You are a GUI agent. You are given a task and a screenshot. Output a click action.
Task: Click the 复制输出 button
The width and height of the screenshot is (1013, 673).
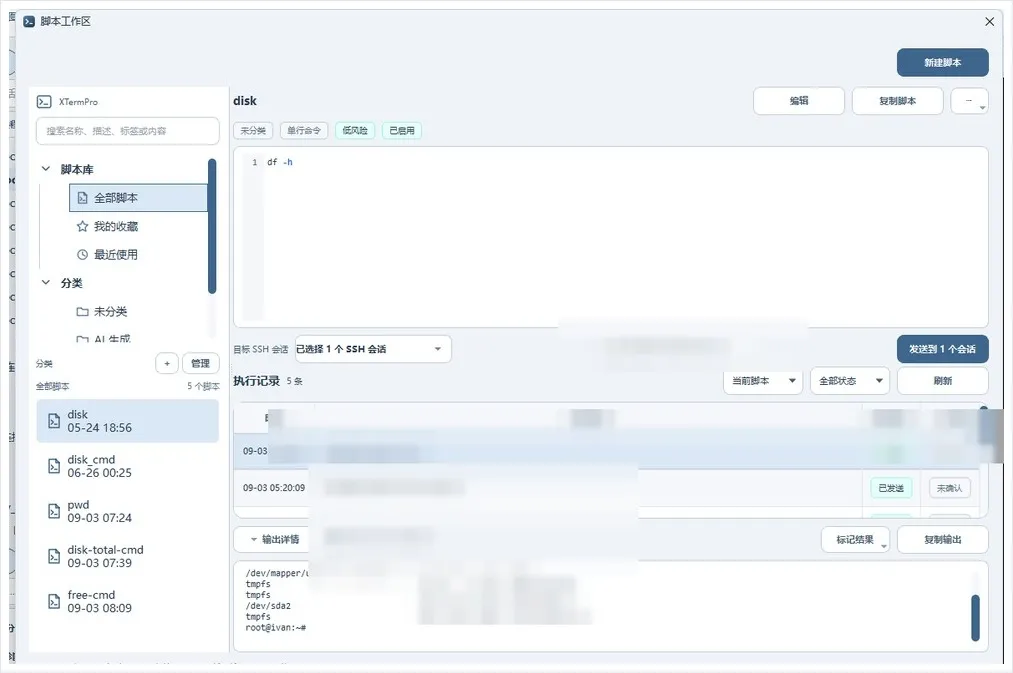click(x=943, y=539)
